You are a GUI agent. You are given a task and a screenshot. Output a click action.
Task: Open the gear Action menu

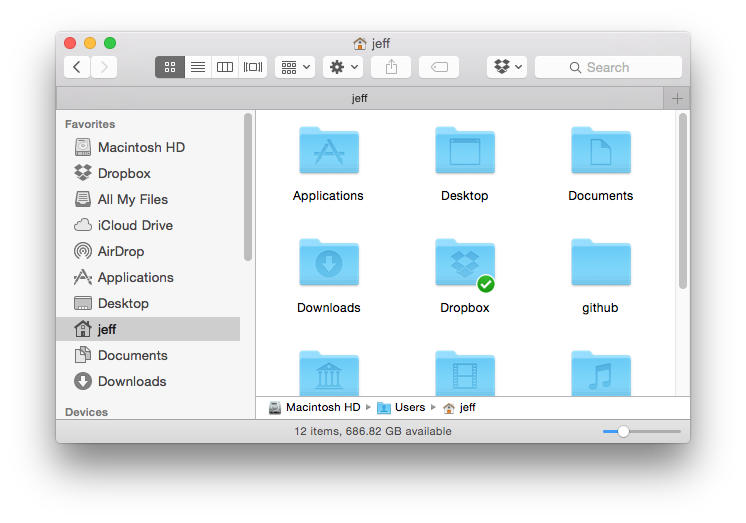(343, 67)
